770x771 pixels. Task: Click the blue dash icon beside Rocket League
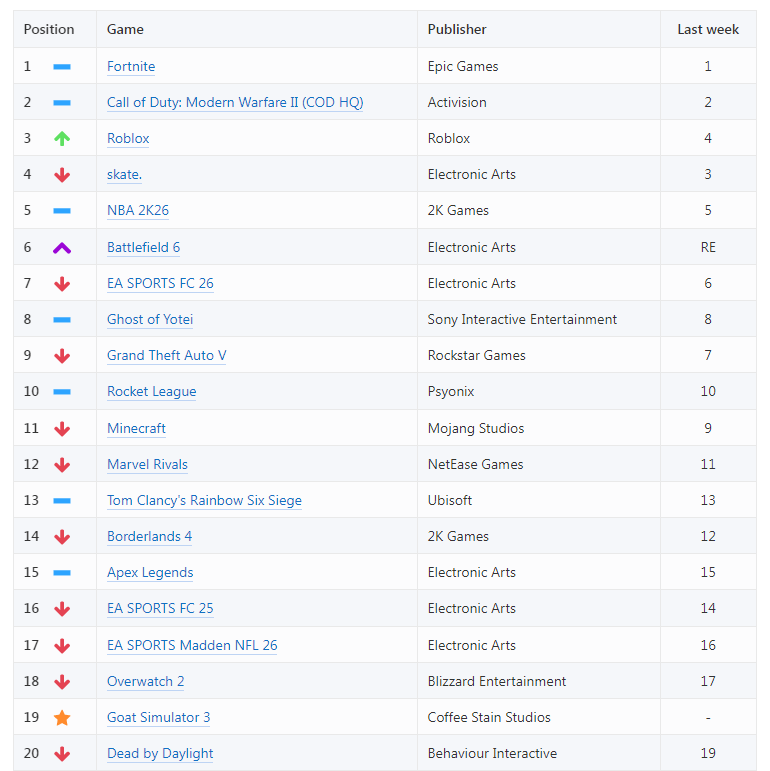(x=62, y=392)
